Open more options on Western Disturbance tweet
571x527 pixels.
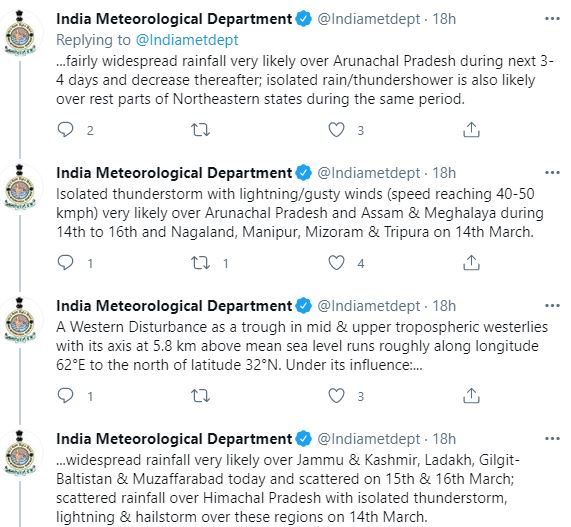tap(552, 306)
